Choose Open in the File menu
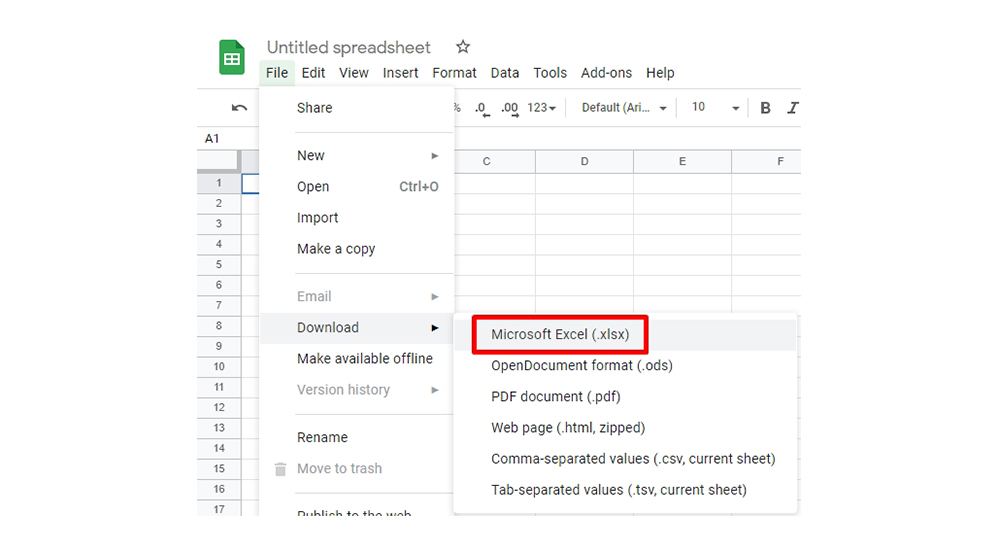 coord(357,187)
